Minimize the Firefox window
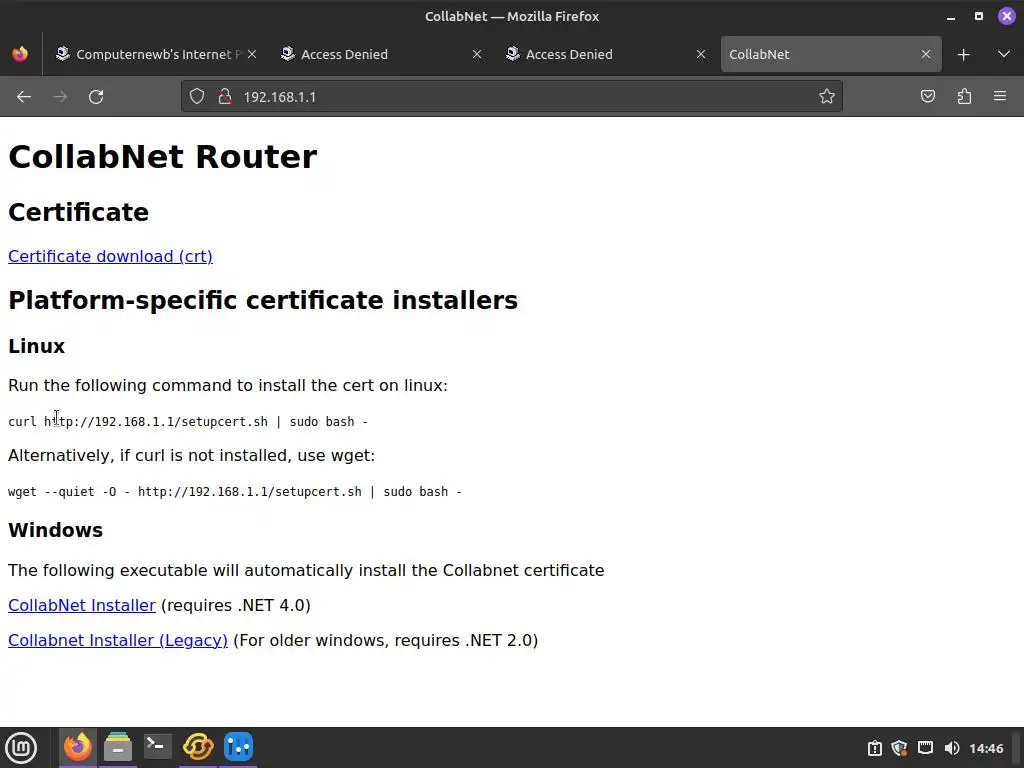Image resolution: width=1024 pixels, height=768 pixels. coord(951,17)
